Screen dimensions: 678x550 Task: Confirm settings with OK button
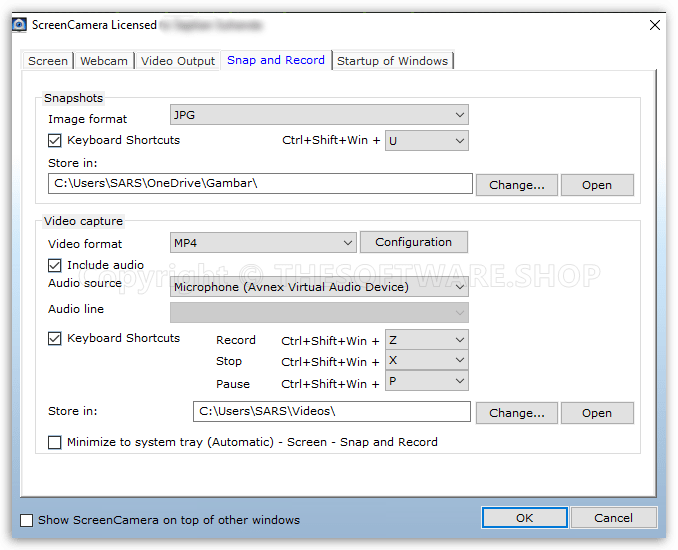[x=524, y=518]
